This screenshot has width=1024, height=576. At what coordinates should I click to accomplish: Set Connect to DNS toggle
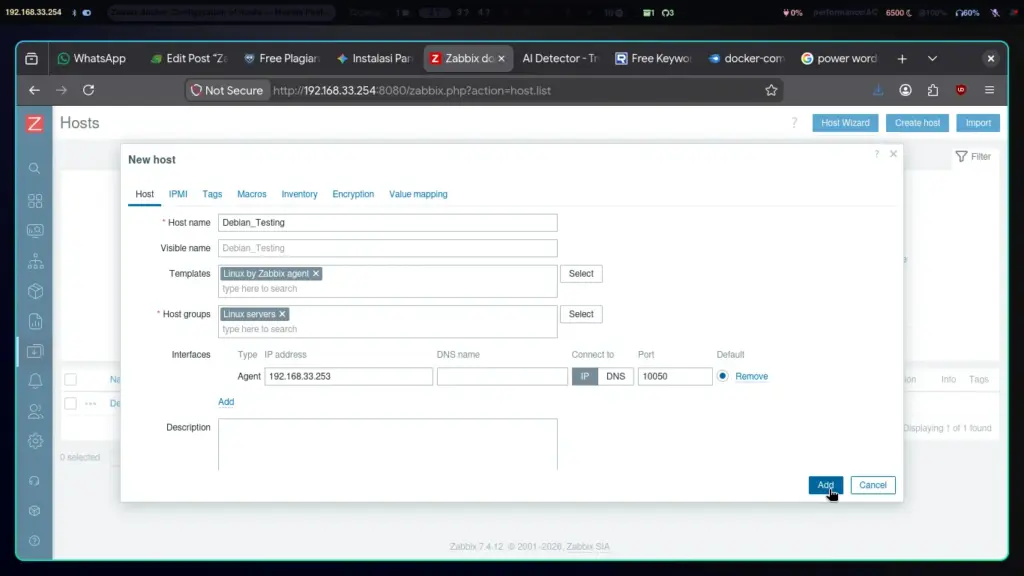click(615, 376)
